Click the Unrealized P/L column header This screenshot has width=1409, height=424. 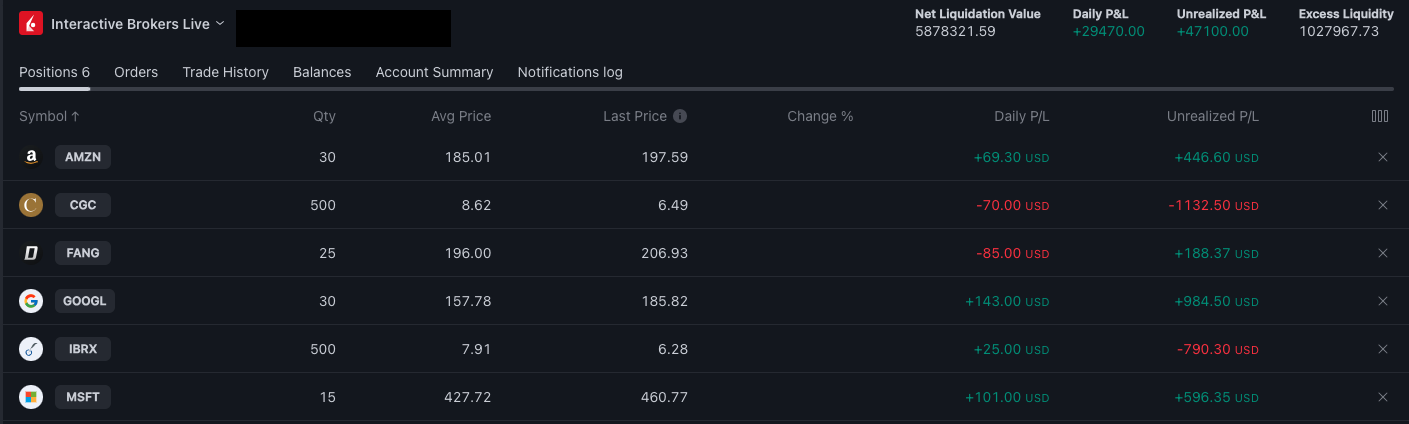(x=1212, y=116)
